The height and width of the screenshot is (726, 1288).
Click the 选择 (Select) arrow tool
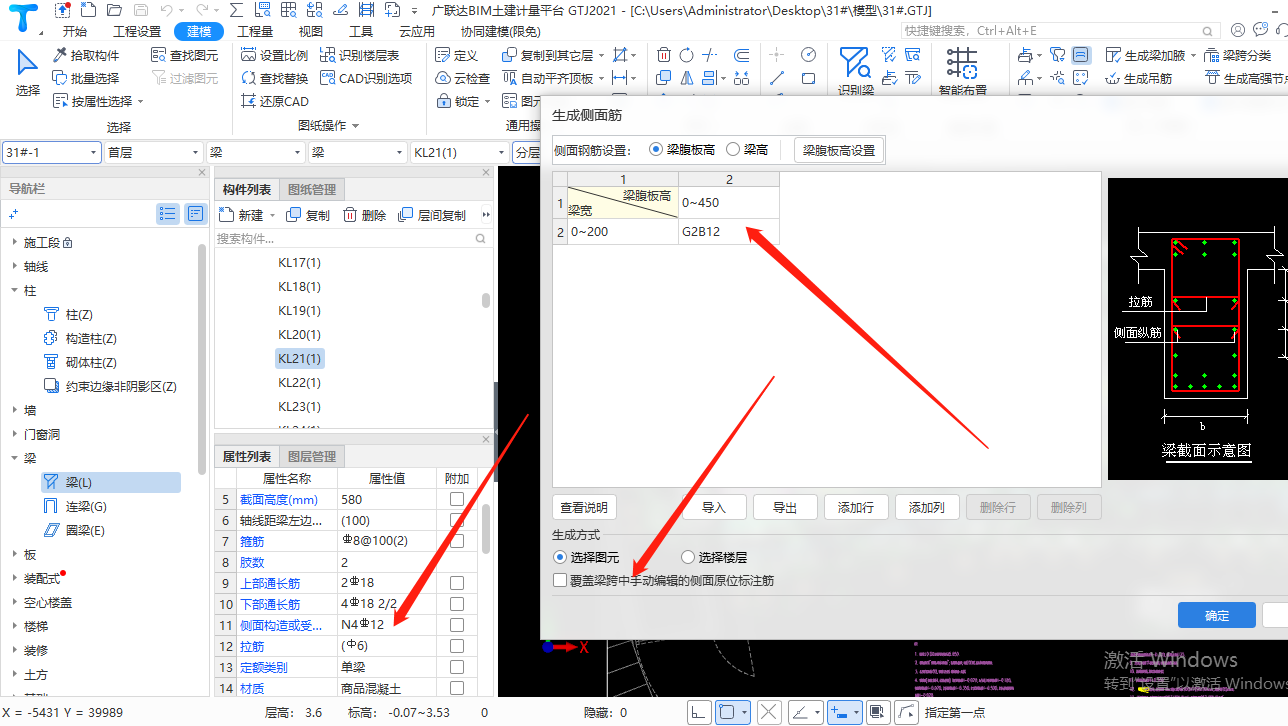click(28, 72)
